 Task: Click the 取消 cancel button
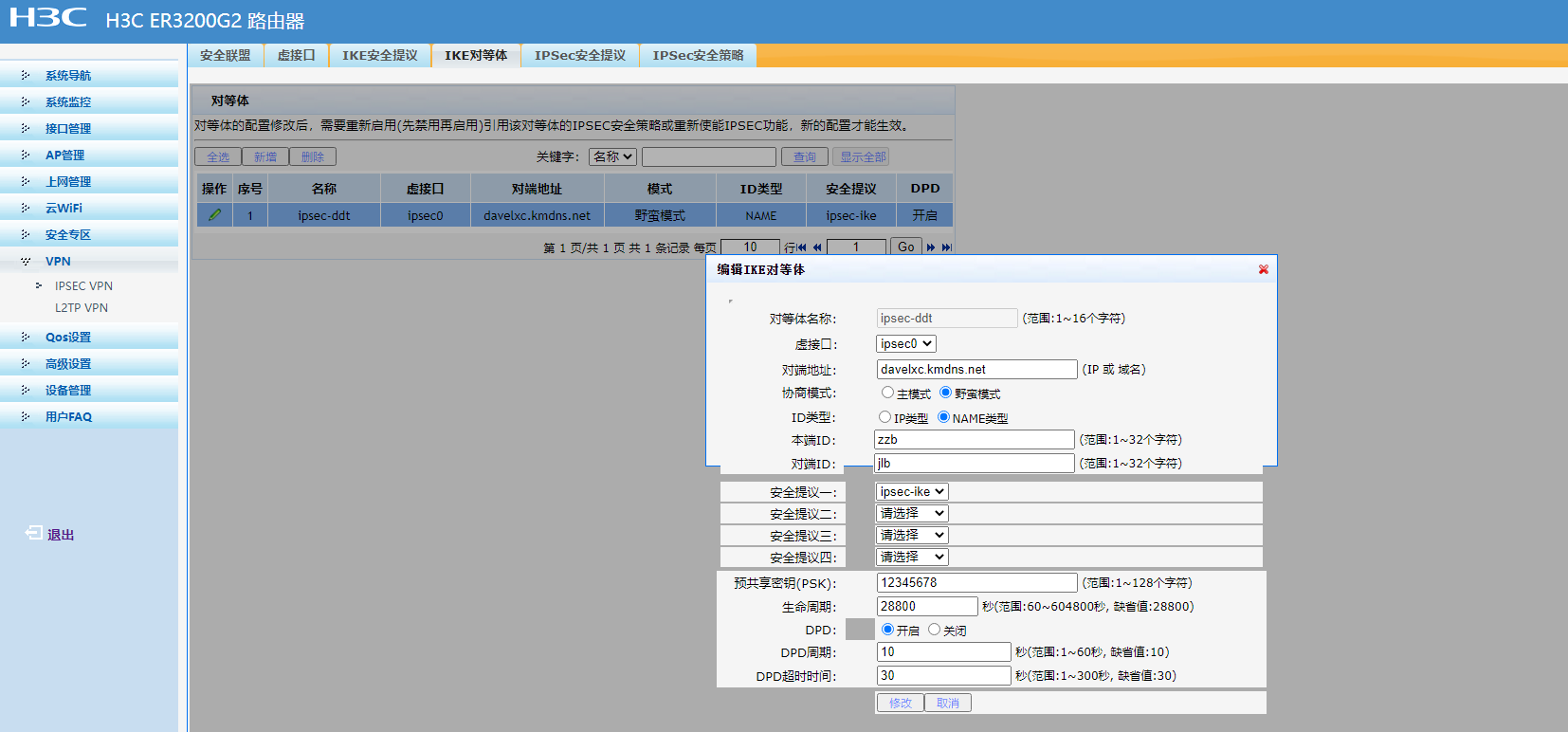point(948,704)
